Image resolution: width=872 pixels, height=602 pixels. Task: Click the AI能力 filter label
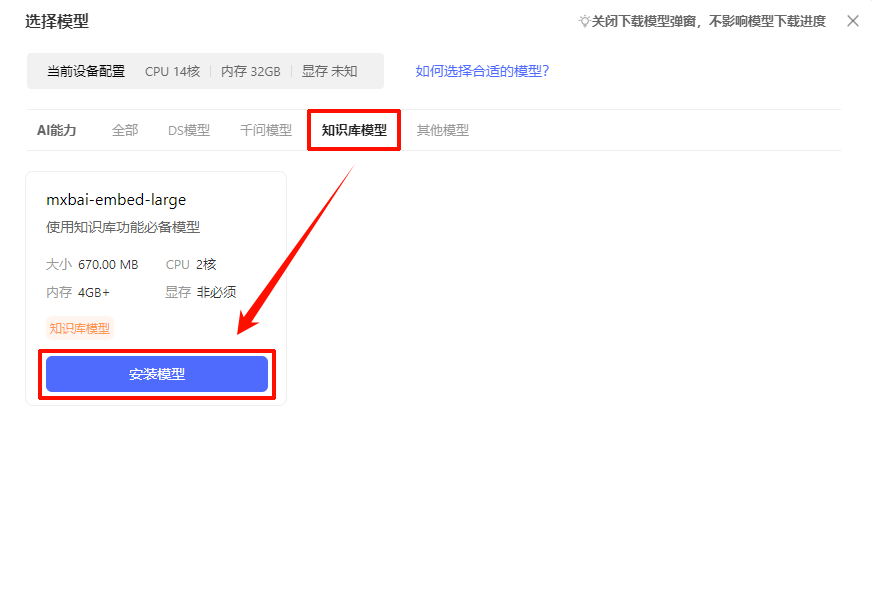[x=57, y=130]
